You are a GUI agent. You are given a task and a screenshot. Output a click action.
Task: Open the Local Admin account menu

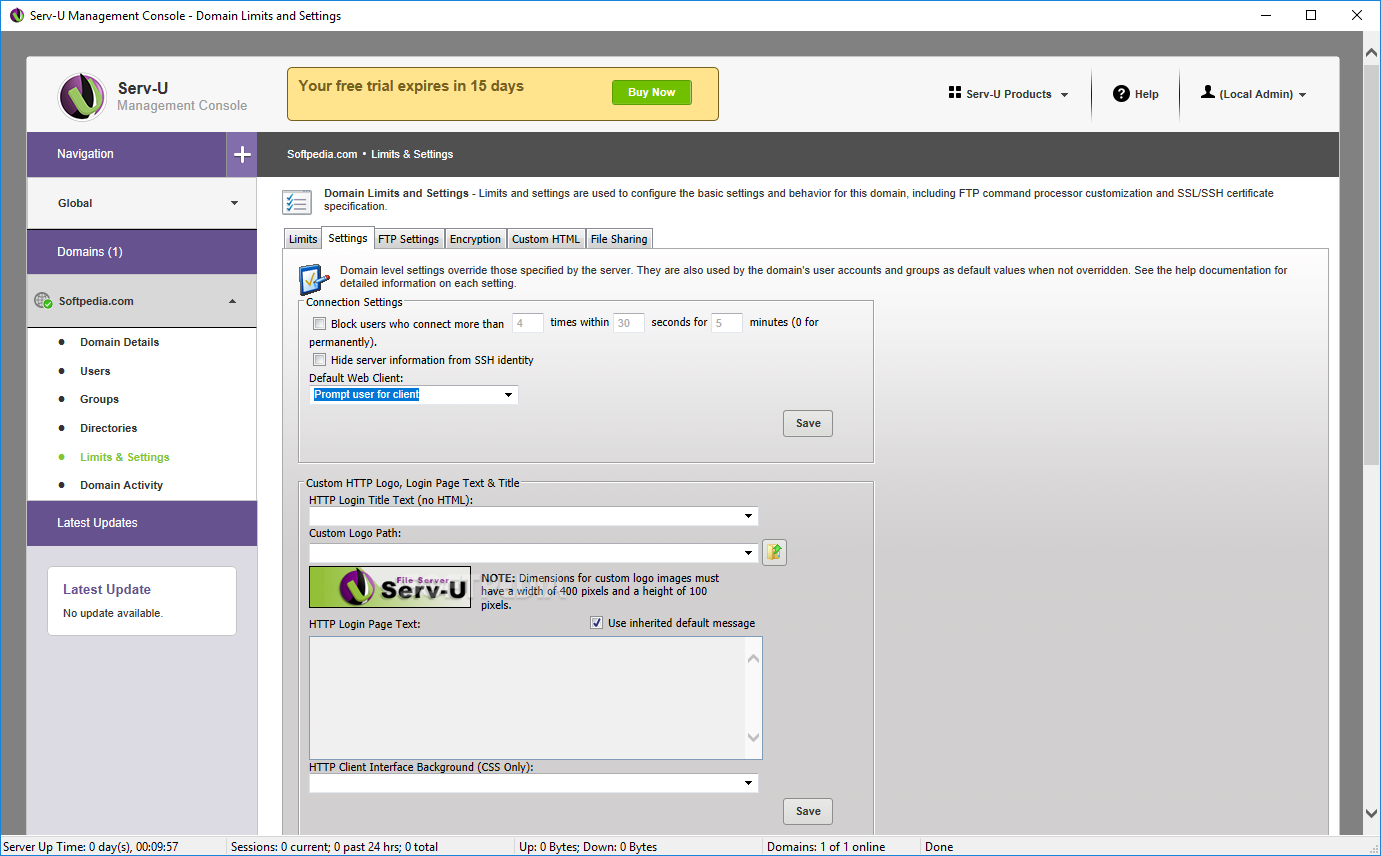1254,94
